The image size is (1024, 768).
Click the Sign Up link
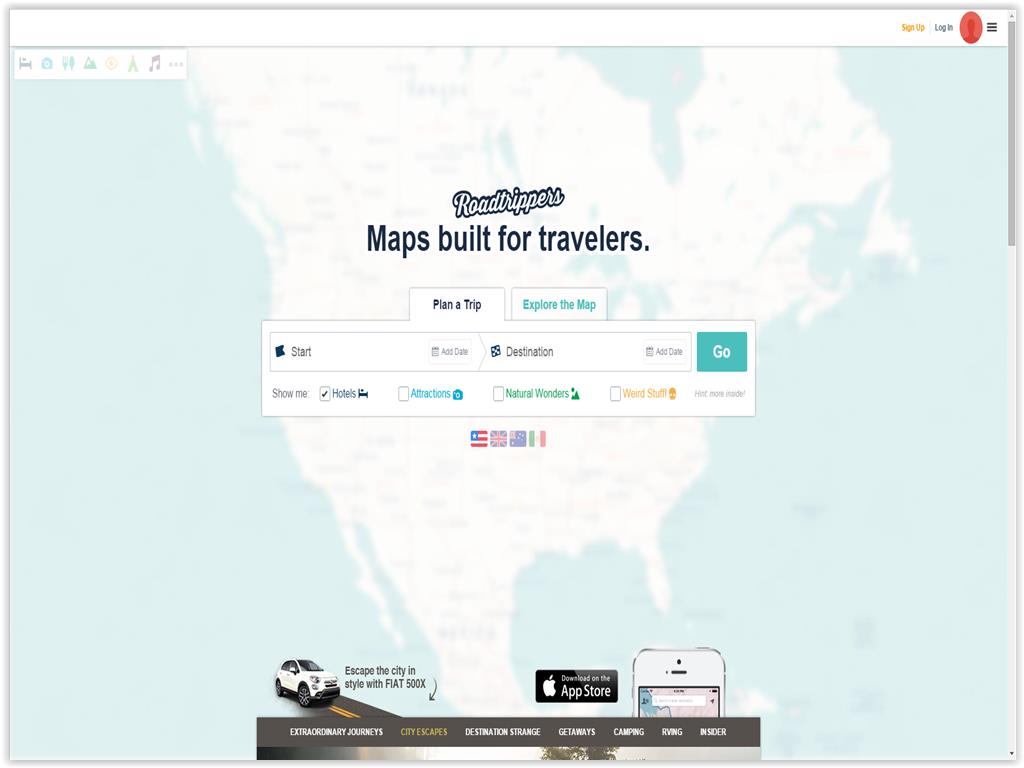coord(913,27)
